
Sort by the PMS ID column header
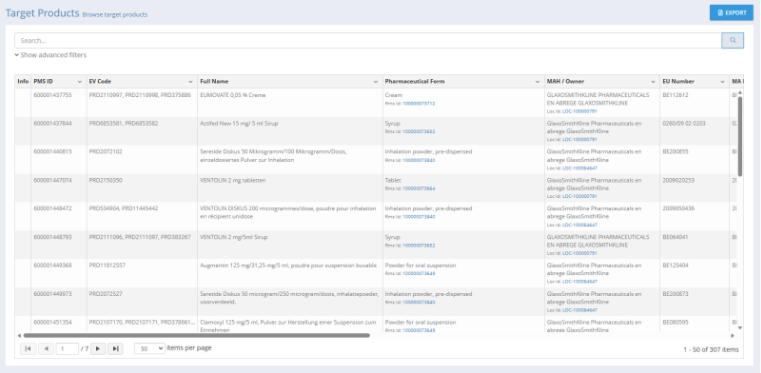43,81
